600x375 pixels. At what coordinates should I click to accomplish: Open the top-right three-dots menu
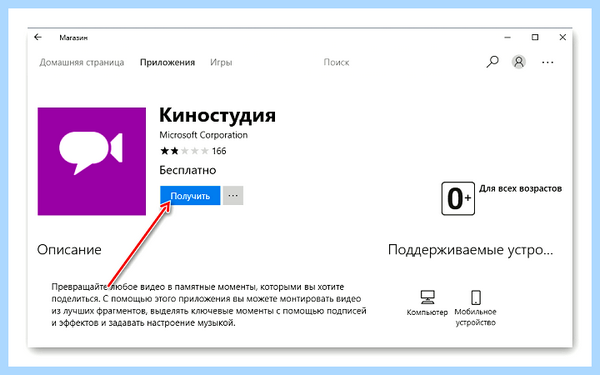click(548, 62)
